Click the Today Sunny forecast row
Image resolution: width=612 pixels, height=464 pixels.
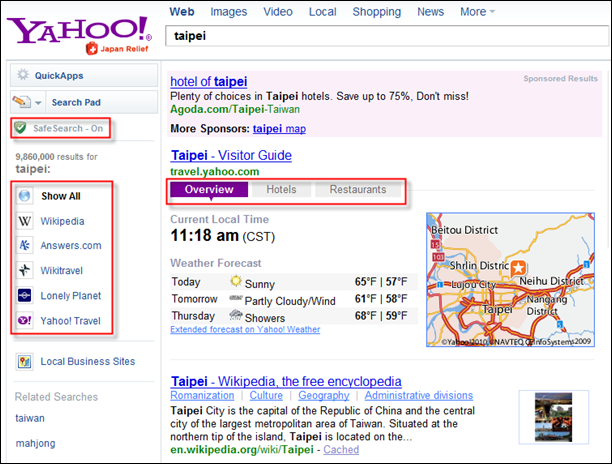coord(294,282)
